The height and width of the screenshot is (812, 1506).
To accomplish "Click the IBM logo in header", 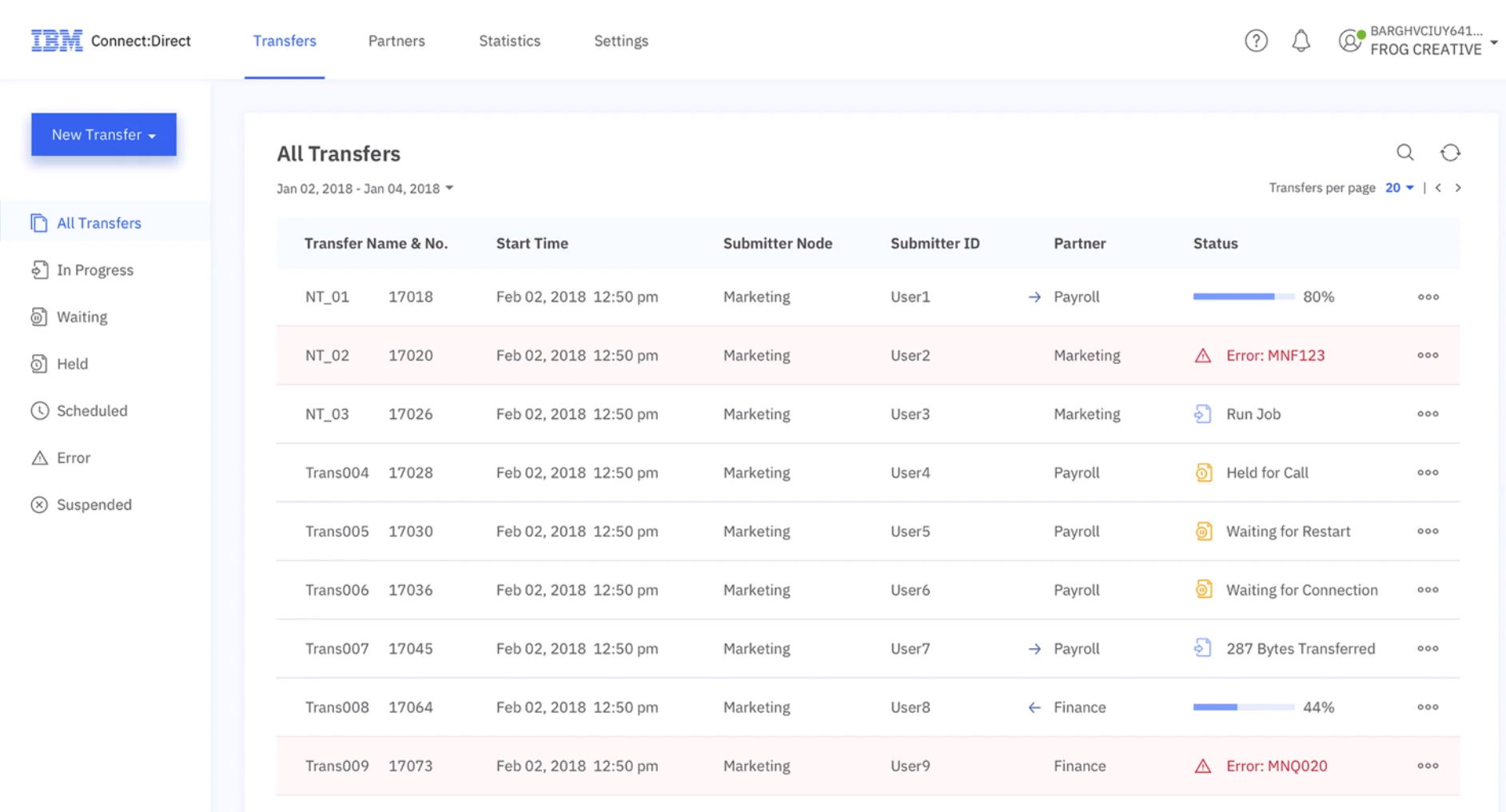I will coord(57,41).
